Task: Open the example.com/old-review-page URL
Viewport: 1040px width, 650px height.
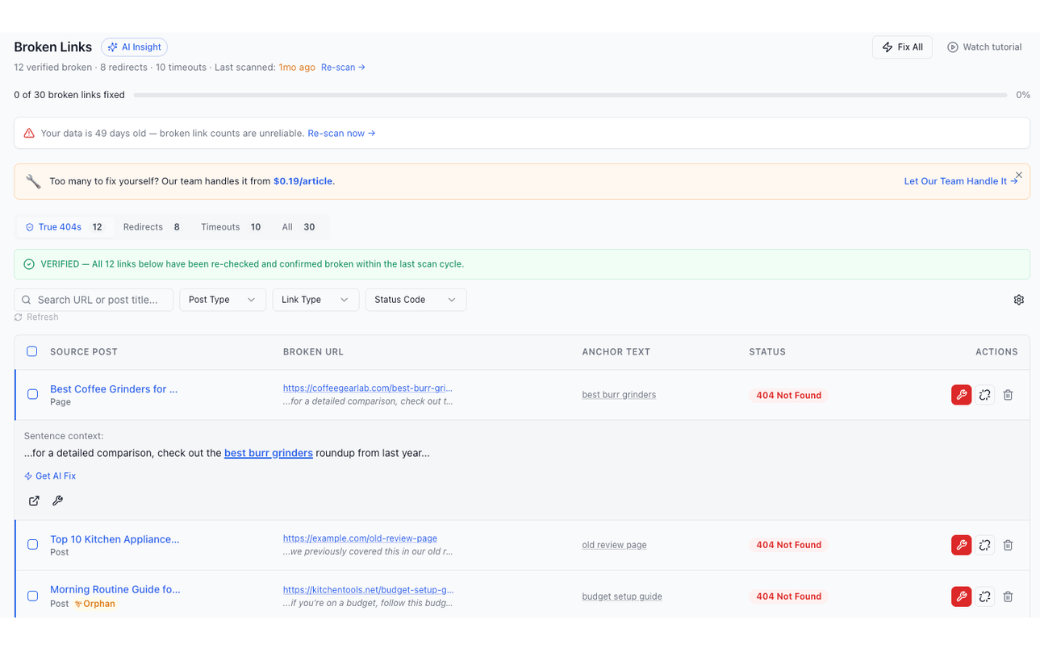Action: coord(360,539)
